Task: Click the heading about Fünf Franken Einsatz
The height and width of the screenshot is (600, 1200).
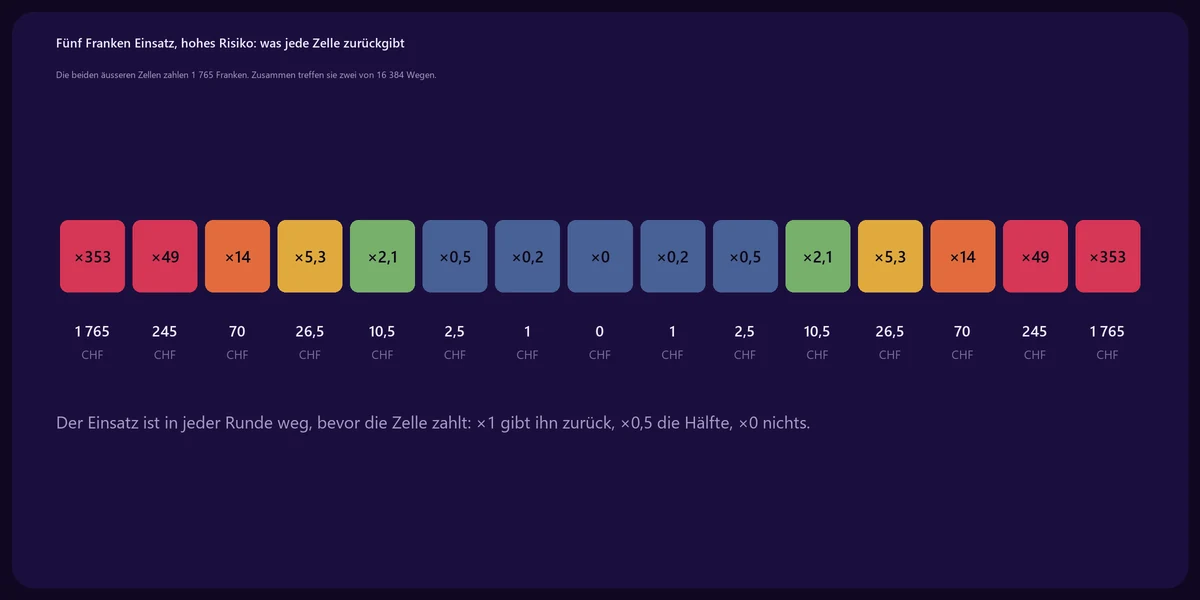Action: click(231, 44)
